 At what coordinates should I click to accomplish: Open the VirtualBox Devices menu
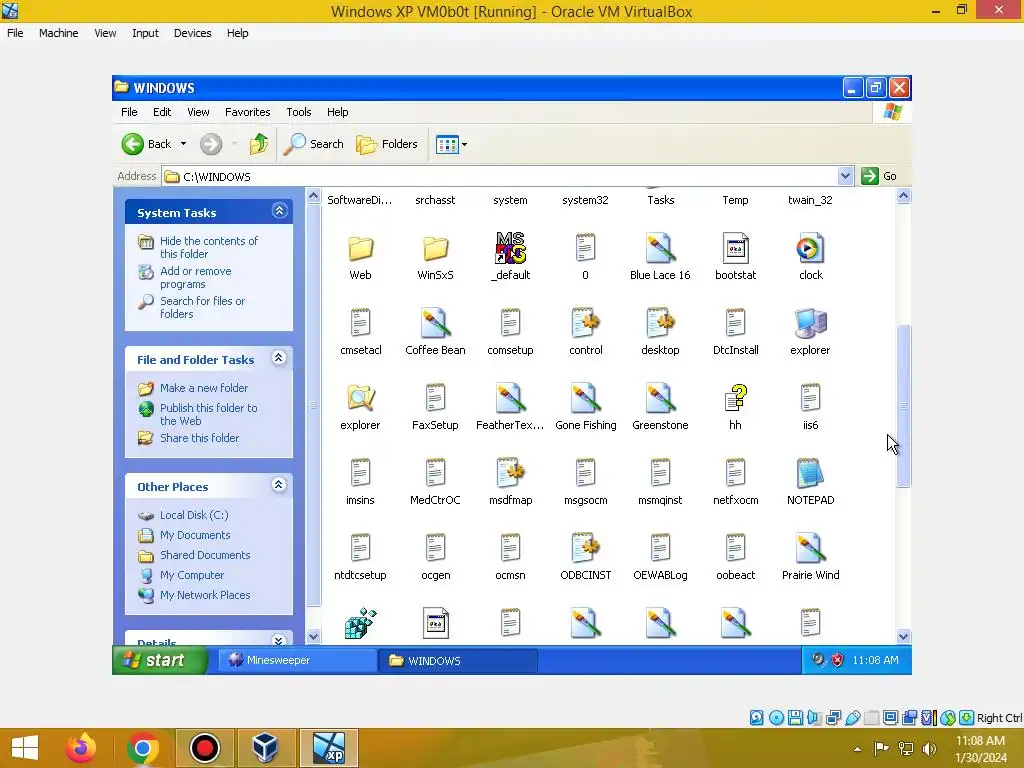[192, 33]
